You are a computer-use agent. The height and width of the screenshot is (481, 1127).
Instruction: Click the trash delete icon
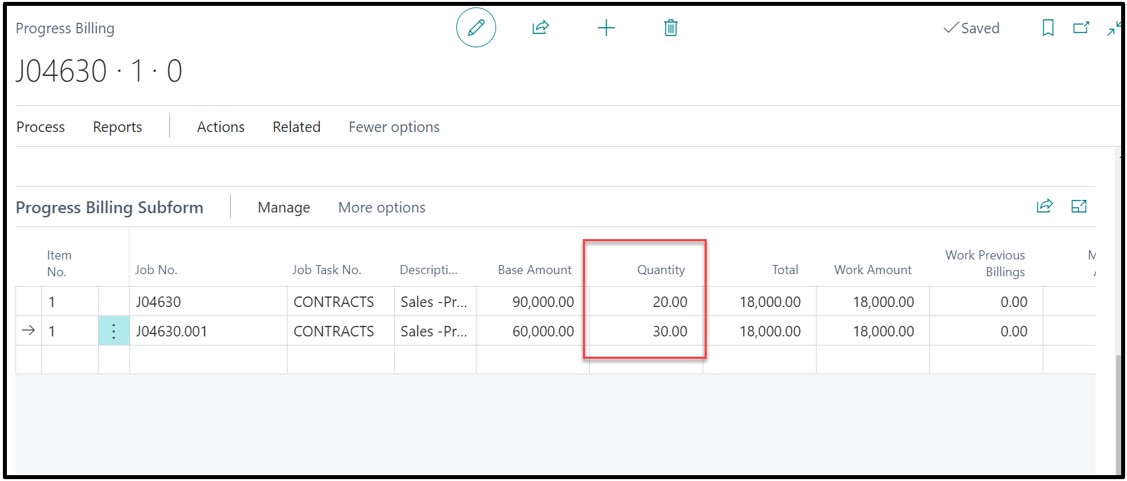pyautogui.click(x=671, y=28)
